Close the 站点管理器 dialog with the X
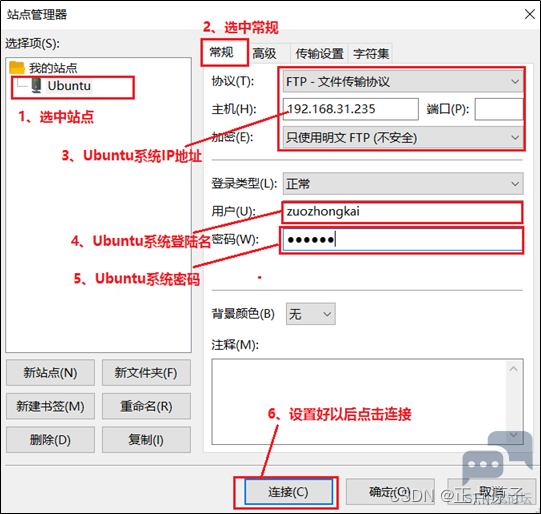Viewport: 541px width, 514px height. [x=530, y=14]
